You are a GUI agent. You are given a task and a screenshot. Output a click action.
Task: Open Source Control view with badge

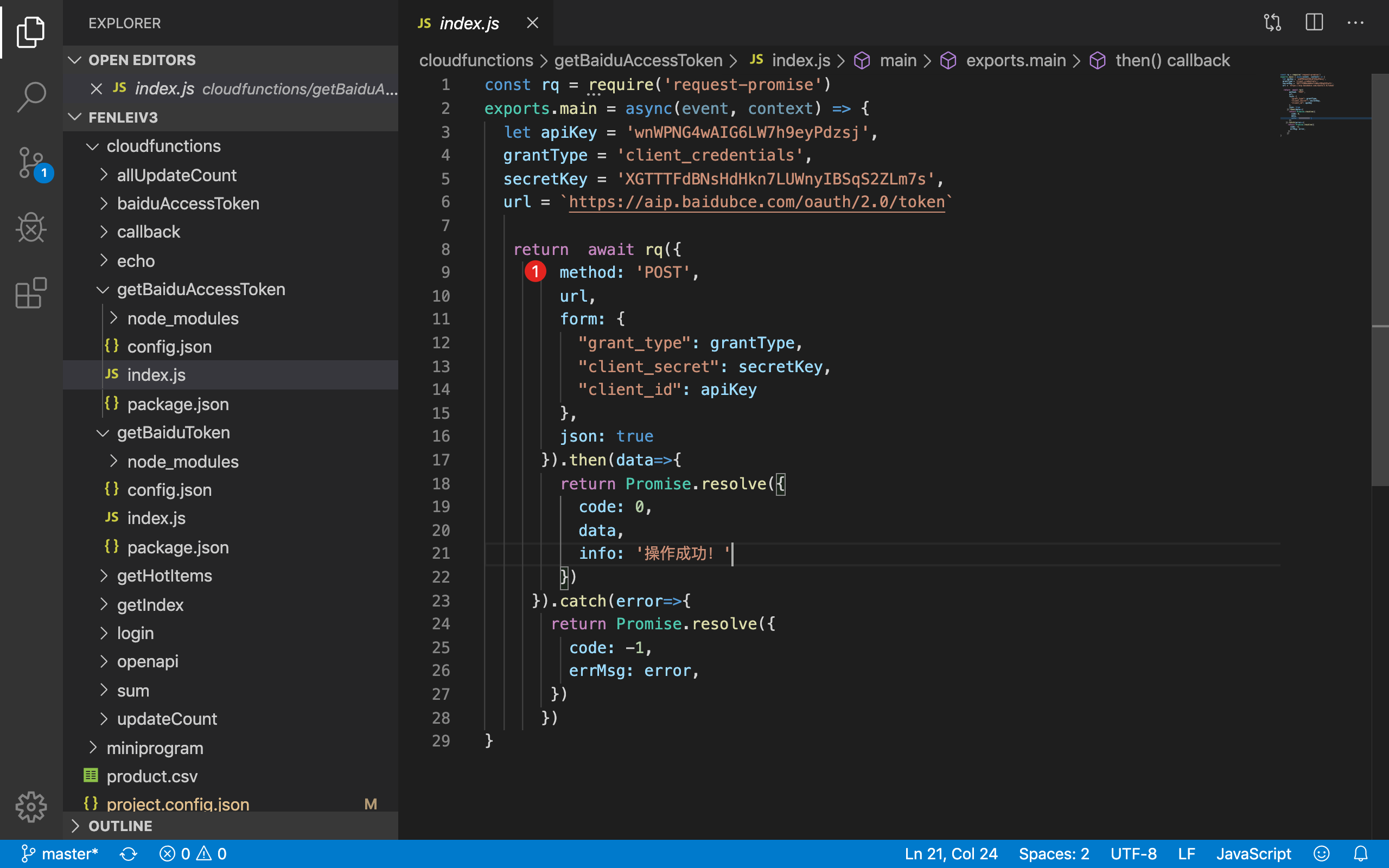pyautogui.click(x=31, y=162)
